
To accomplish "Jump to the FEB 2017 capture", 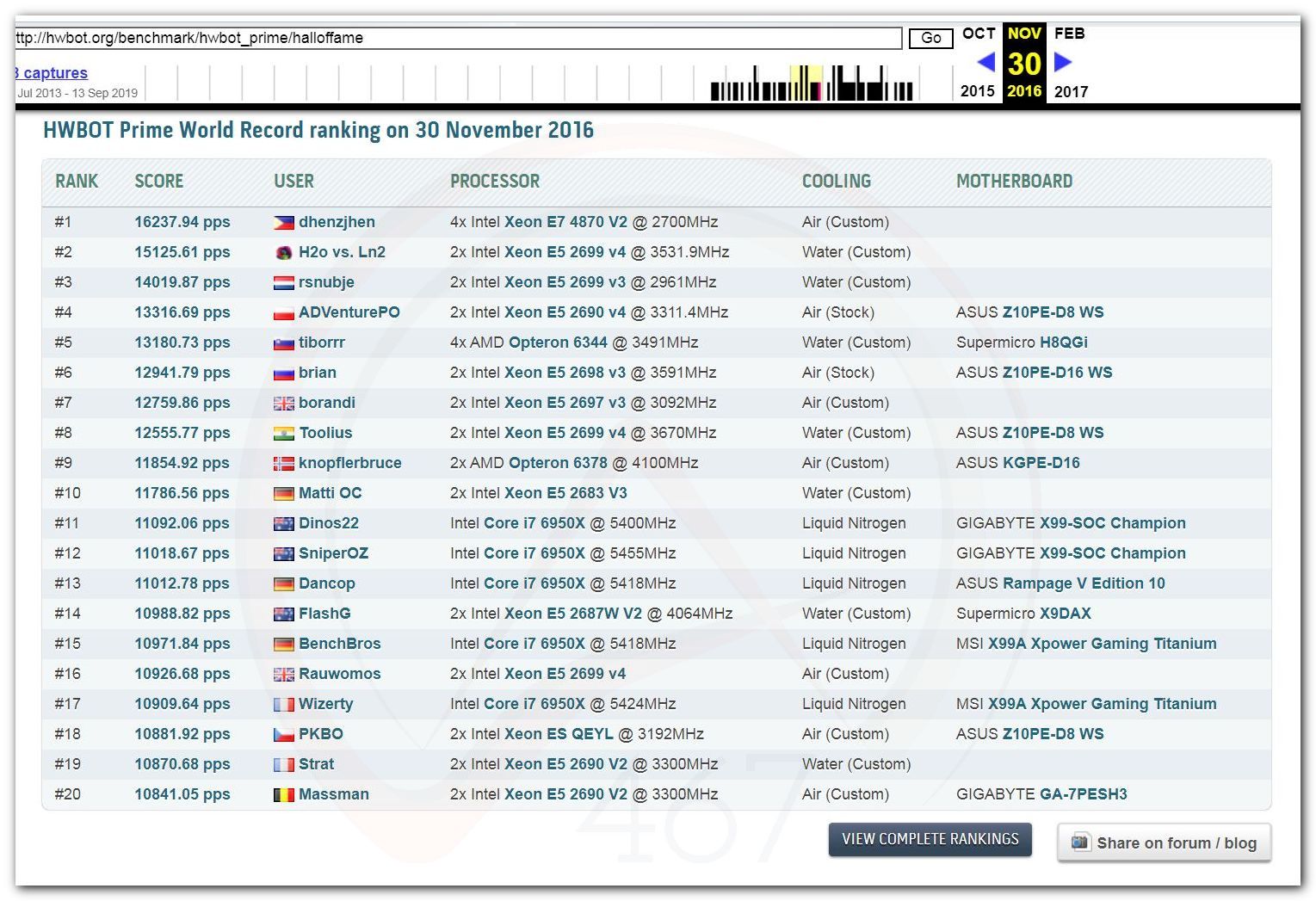I will [1070, 34].
